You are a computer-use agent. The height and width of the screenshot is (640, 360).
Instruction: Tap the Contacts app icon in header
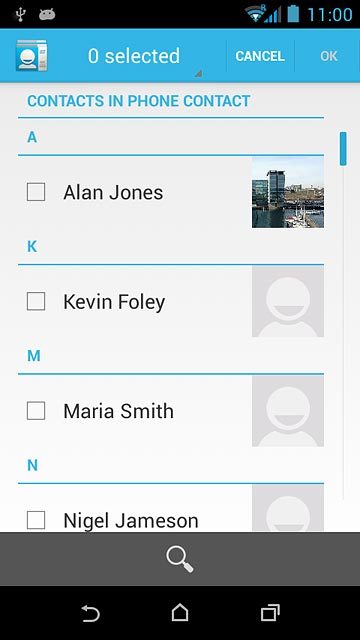click(31, 56)
